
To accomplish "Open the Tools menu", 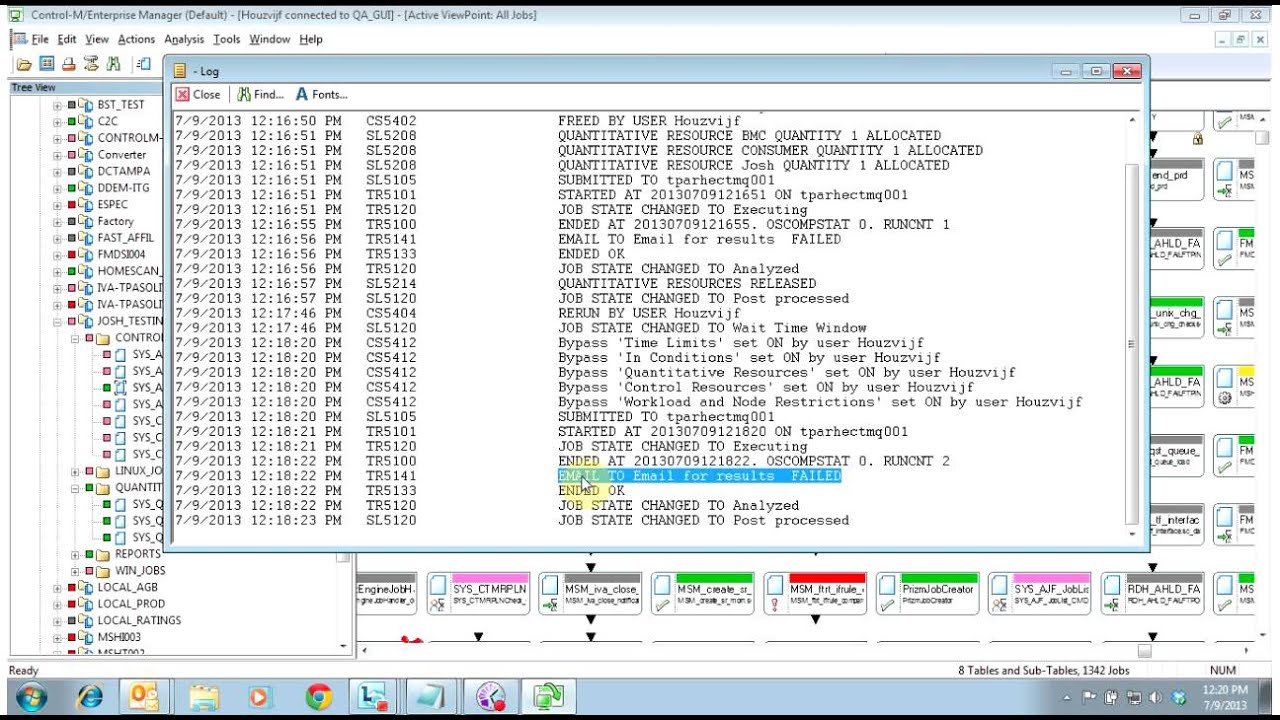I will 227,39.
